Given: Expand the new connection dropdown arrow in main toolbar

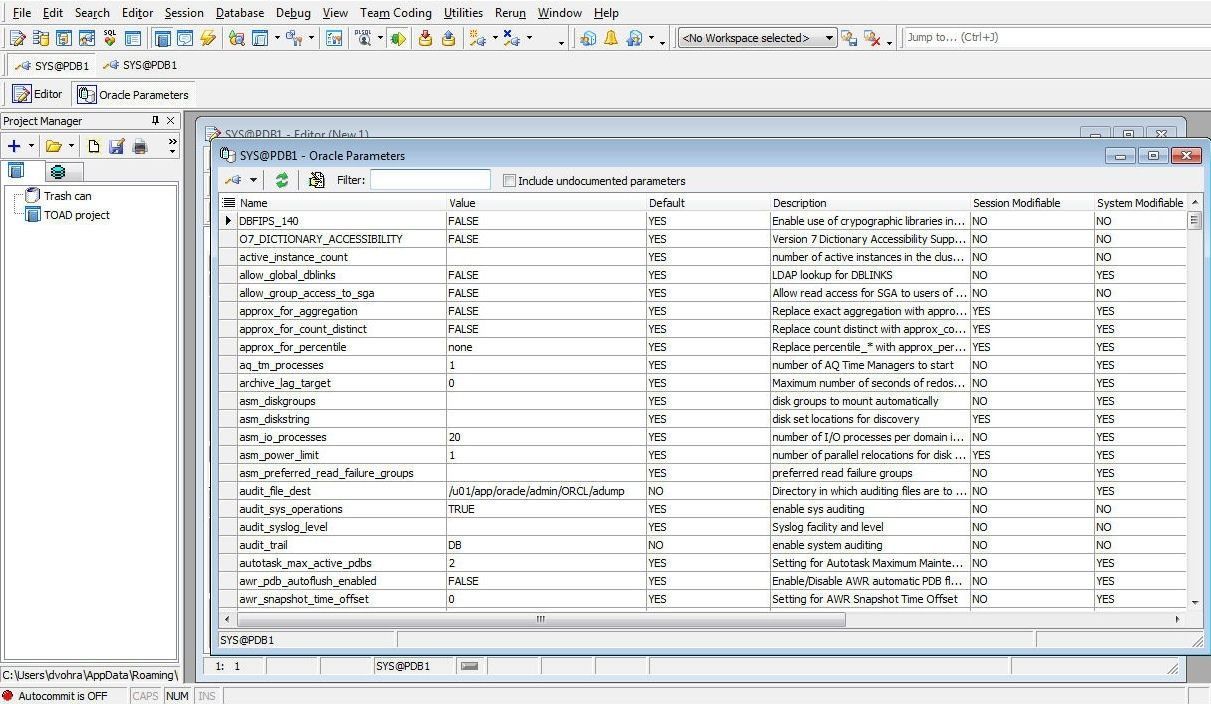Looking at the screenshot, I should [x=494, y=38].
